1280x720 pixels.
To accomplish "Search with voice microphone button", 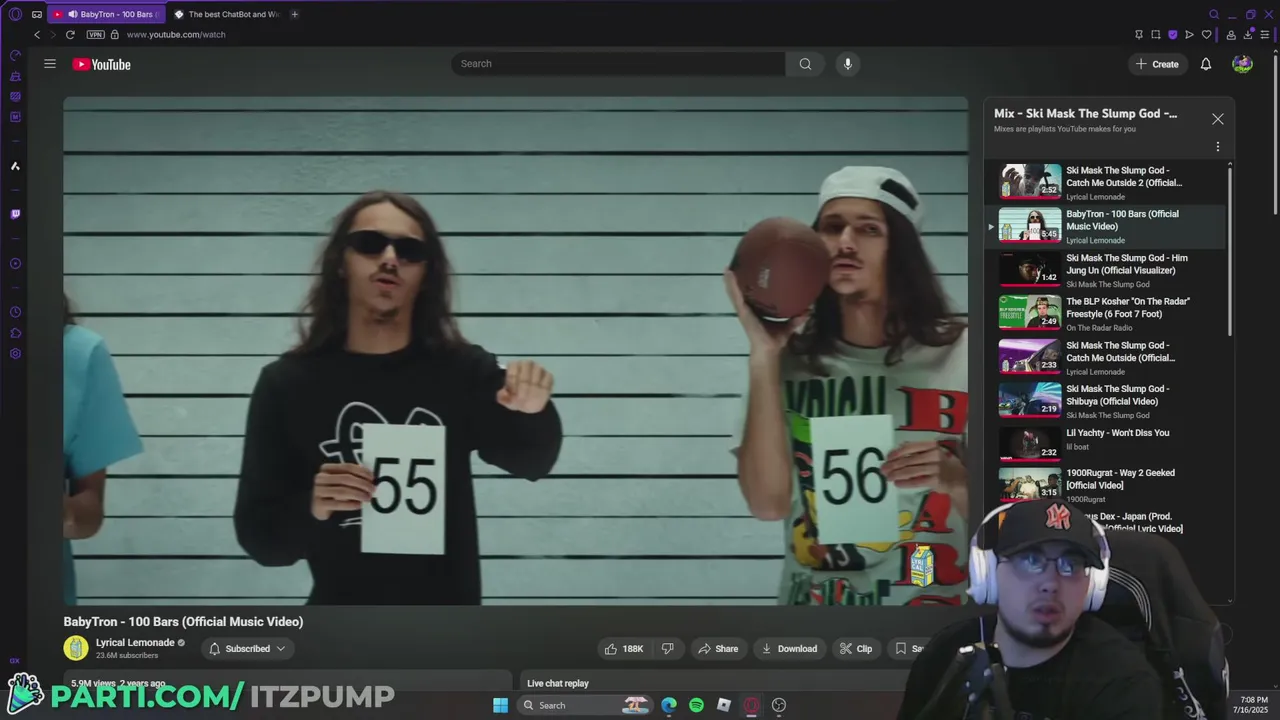I will click(847, 64).
